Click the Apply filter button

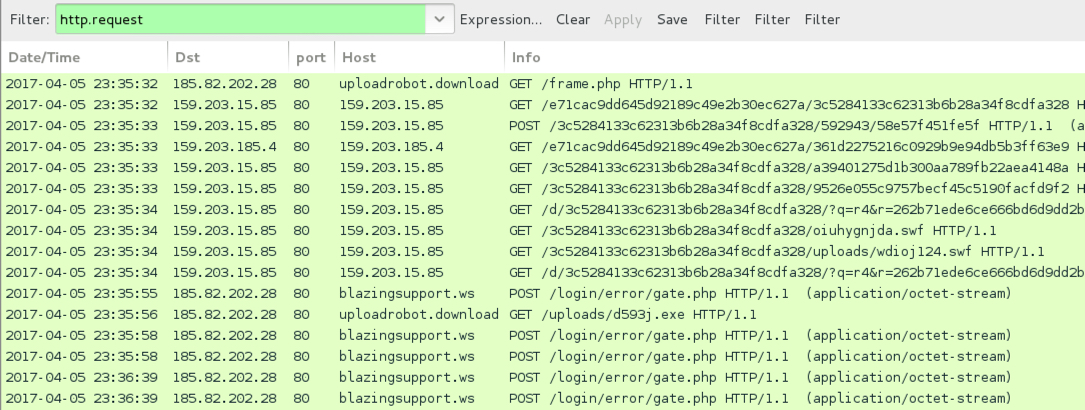click(623, 19)
